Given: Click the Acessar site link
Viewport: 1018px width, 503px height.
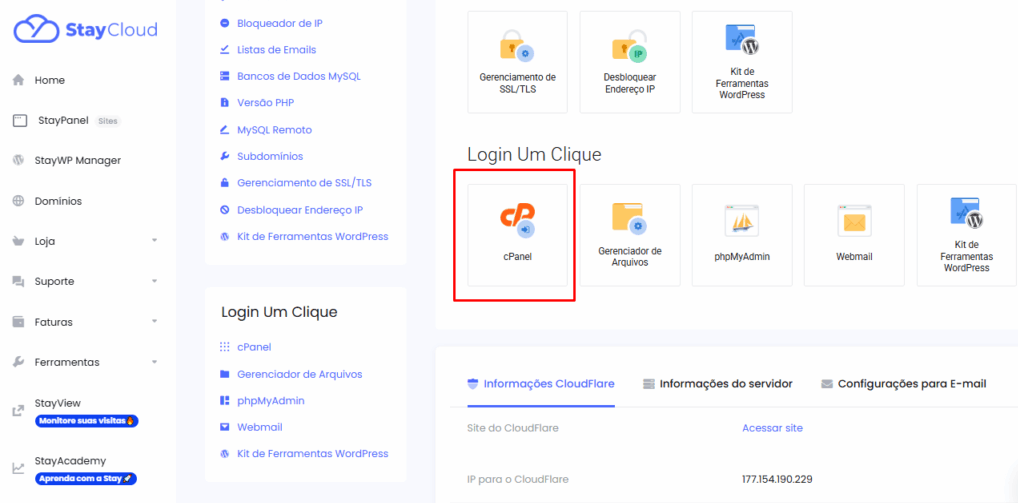Looking at the screenshot, I should point(772,428).
